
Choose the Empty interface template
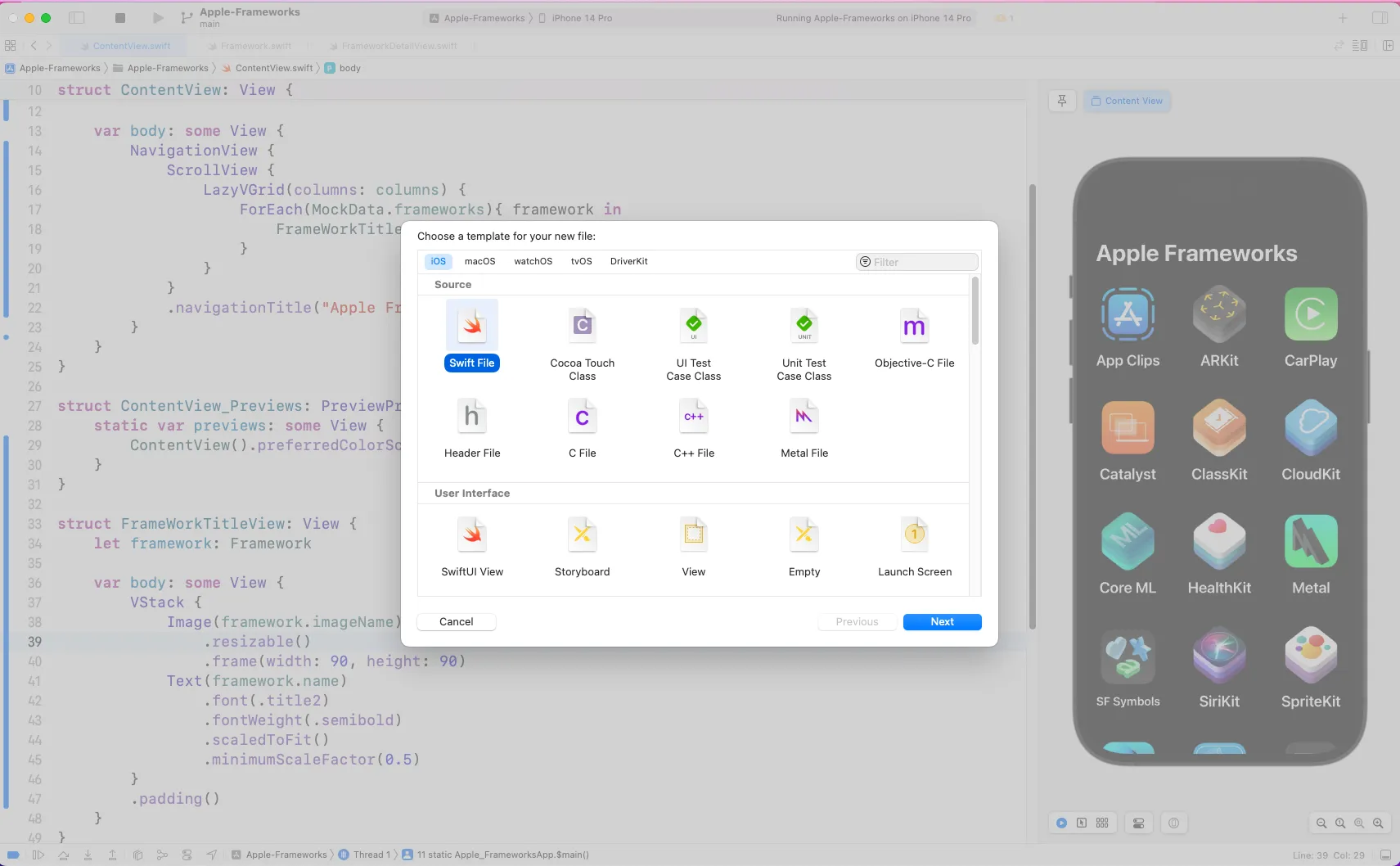804,546
